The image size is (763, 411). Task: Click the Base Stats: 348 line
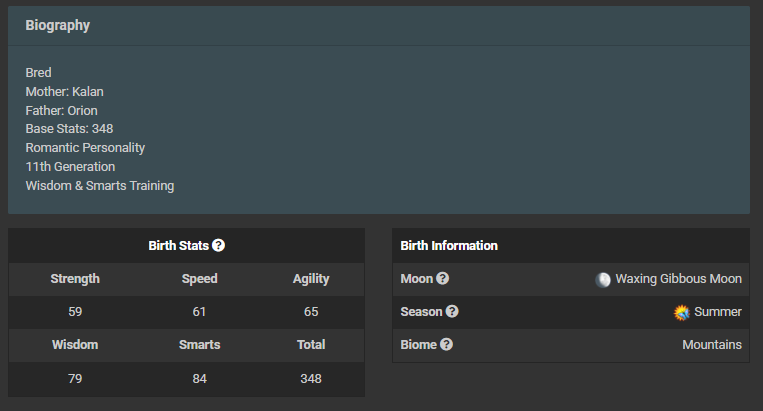[x=69, y=128]
